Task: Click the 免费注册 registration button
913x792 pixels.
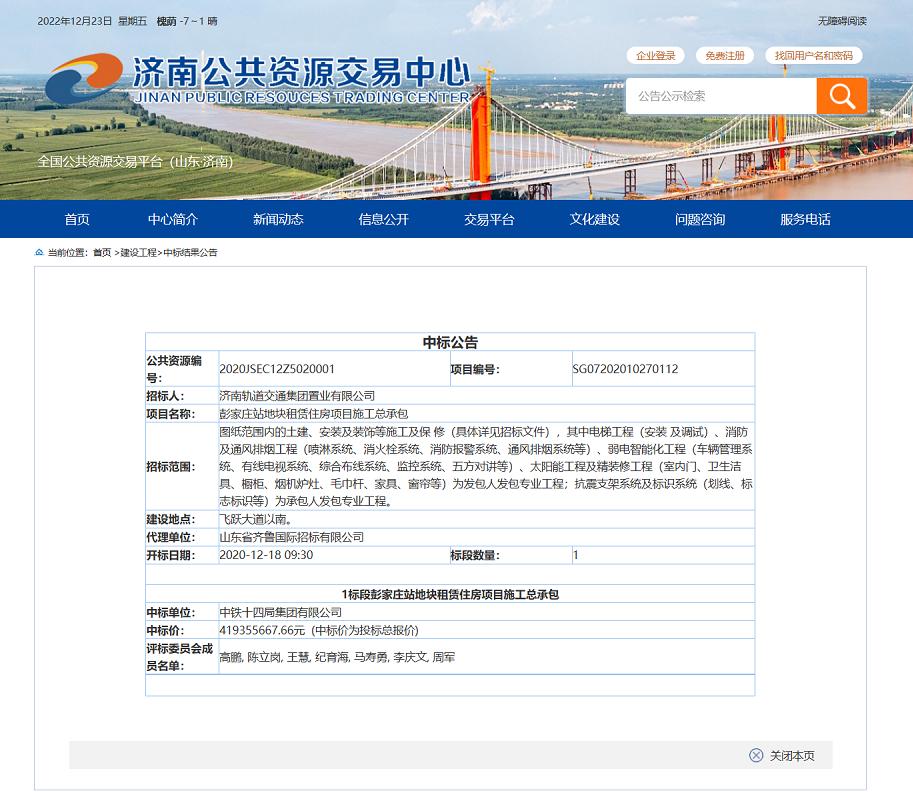Action: point(725,56)
